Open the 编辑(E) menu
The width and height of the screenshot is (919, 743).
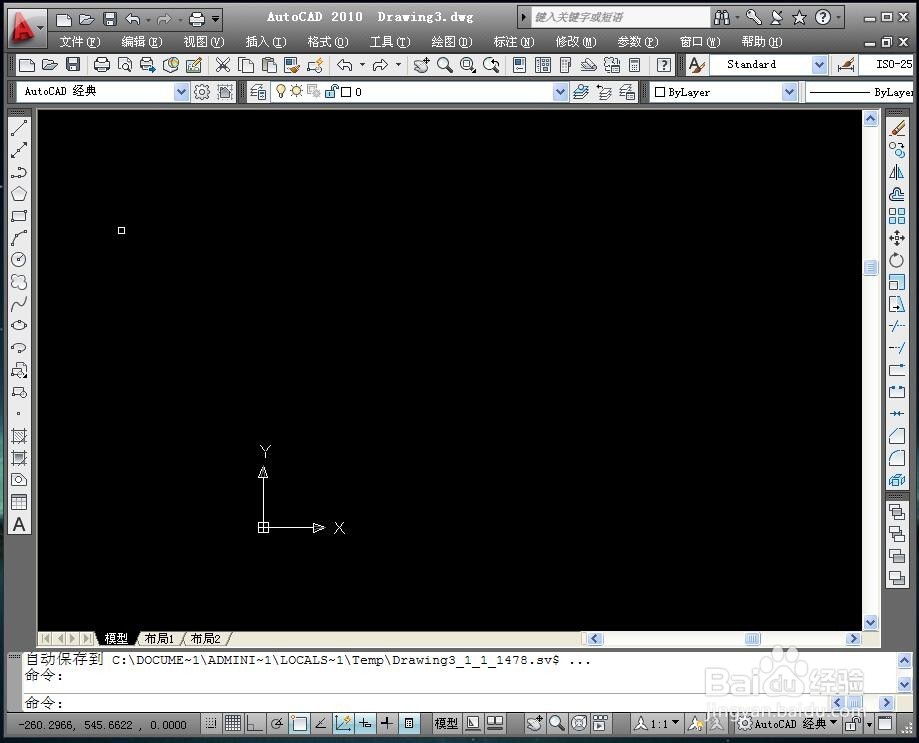pos(141,42)
